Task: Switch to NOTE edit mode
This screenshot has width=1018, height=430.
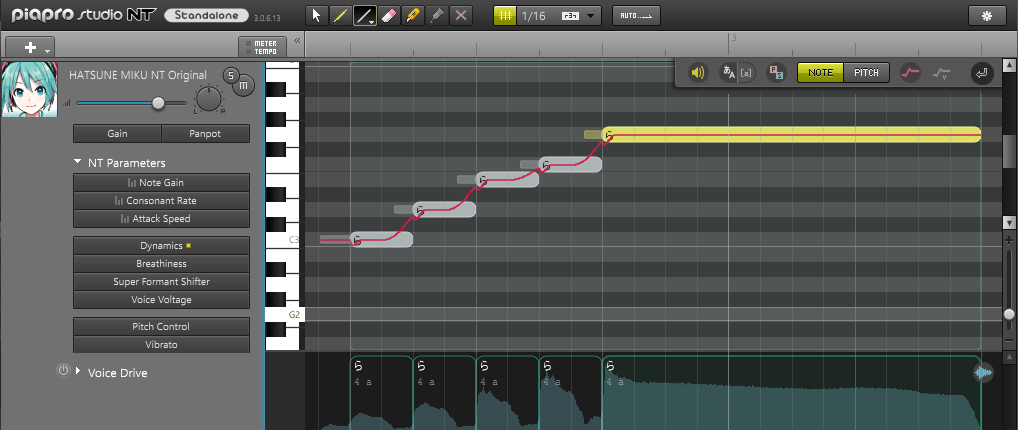Action: click(820, 73)
